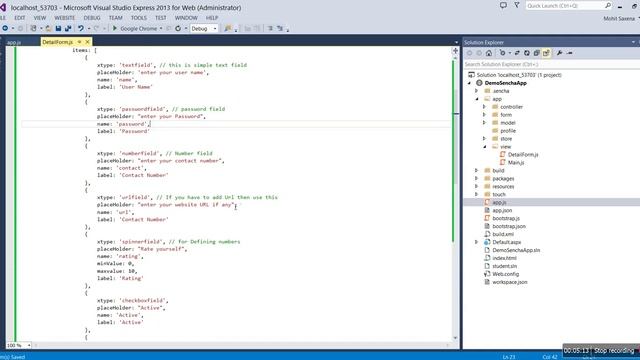Screen dimensions: 640x360
Task: Click the Undo arrow icon
Action: click(x=80, y=28)
